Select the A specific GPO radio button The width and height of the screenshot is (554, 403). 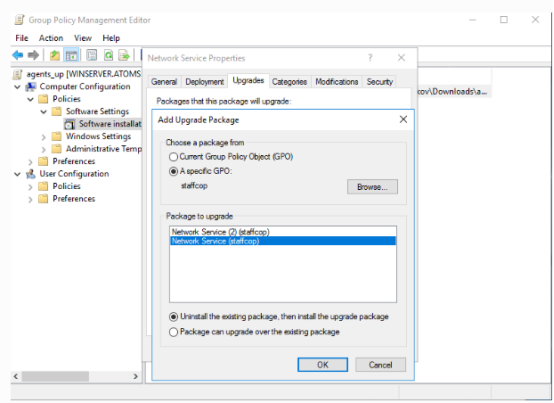[173, 171]
